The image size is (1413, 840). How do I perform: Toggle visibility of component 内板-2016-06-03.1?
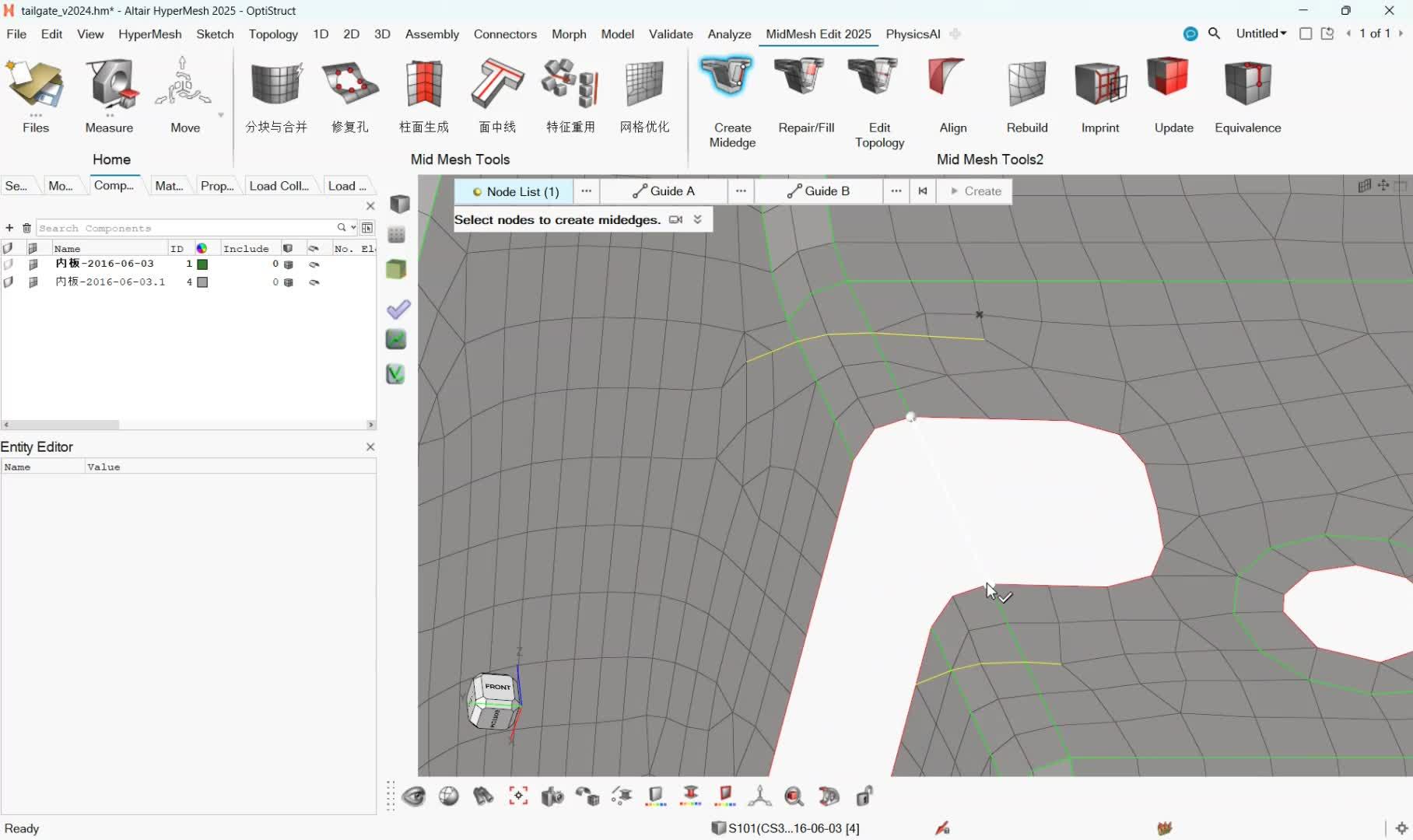9,282
